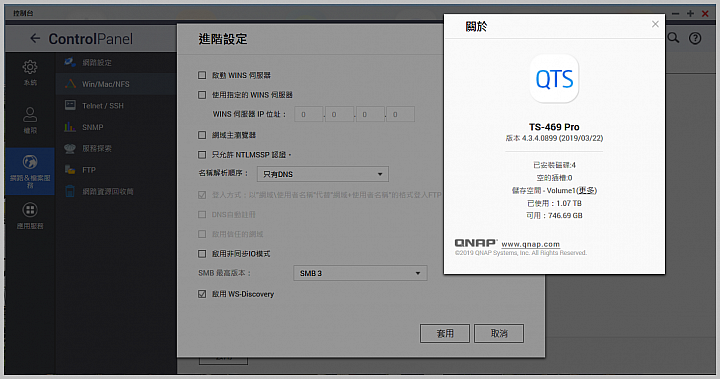Image resolution: width=720 pixels, height=379 pixels.
Task: Go back with ControlPanel arrow
Action: (x=35, y=39)
